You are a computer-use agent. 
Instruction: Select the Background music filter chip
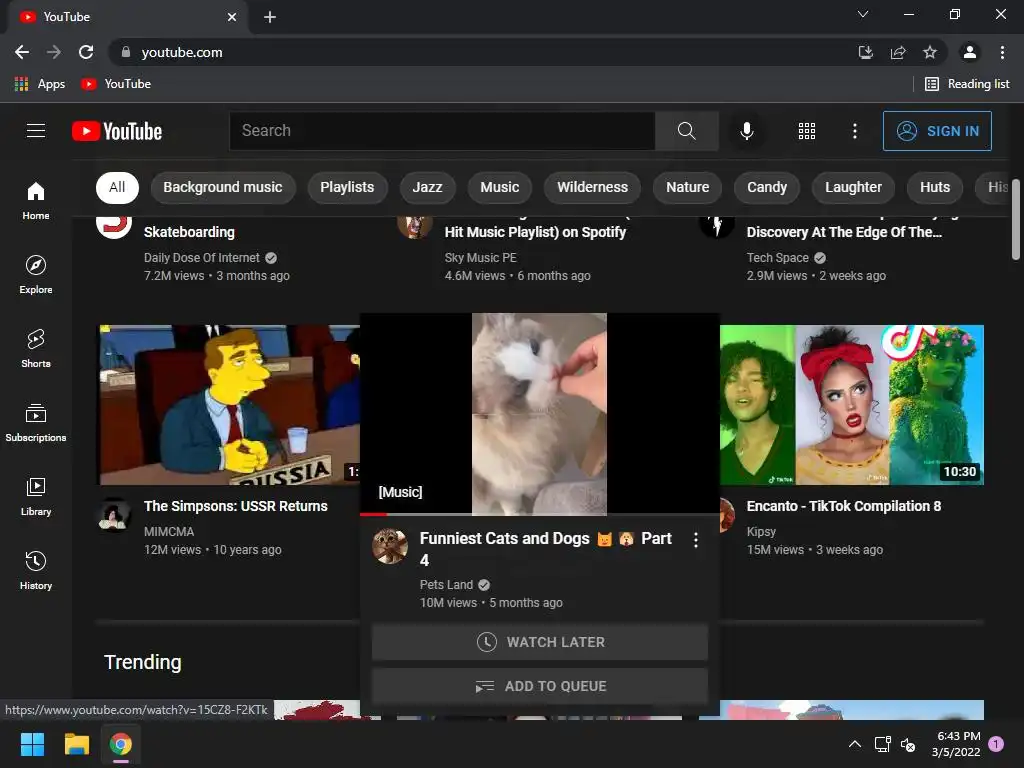tap(223, 187)
